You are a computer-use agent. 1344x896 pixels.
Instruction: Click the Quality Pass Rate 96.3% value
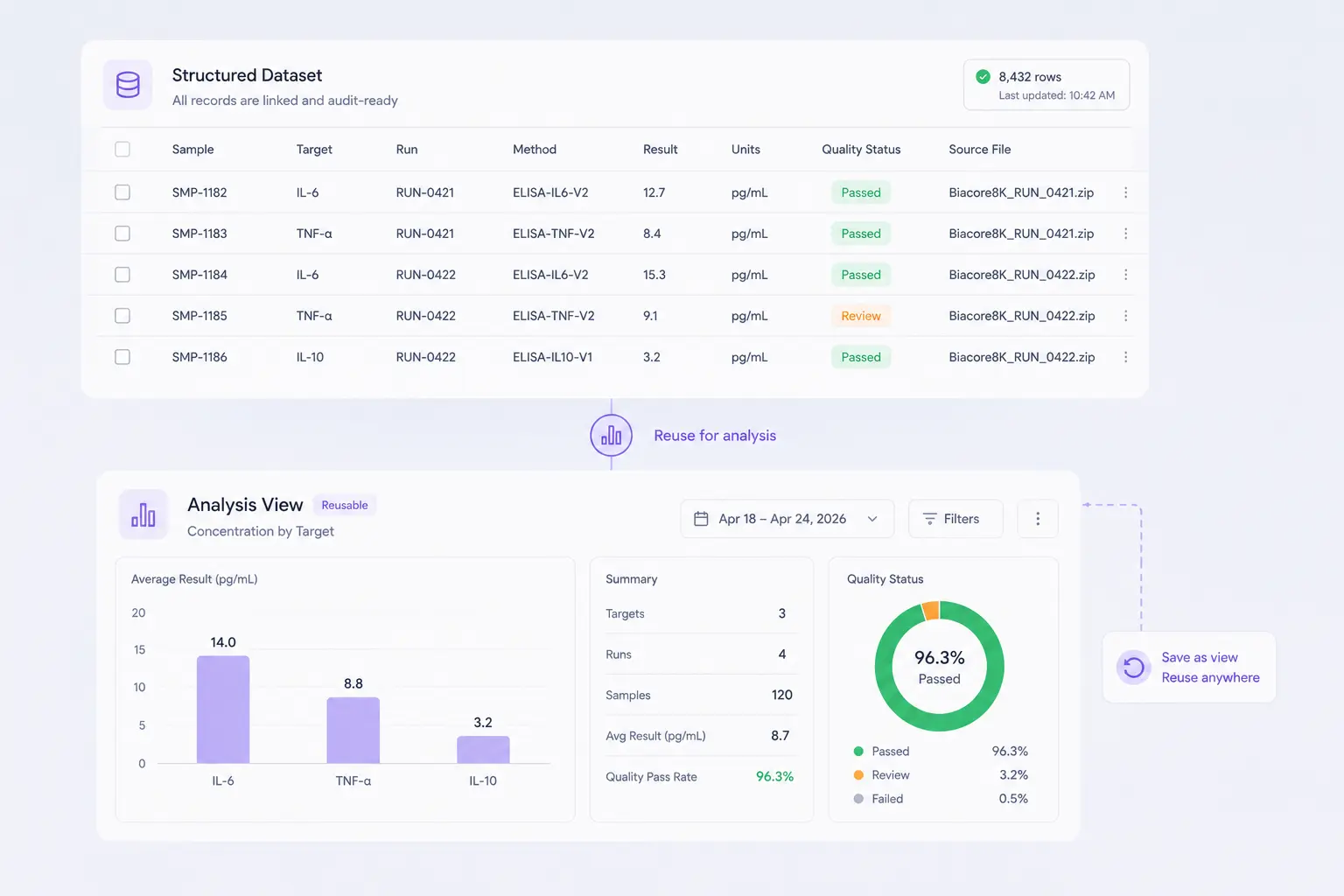[x=774, y=777]
